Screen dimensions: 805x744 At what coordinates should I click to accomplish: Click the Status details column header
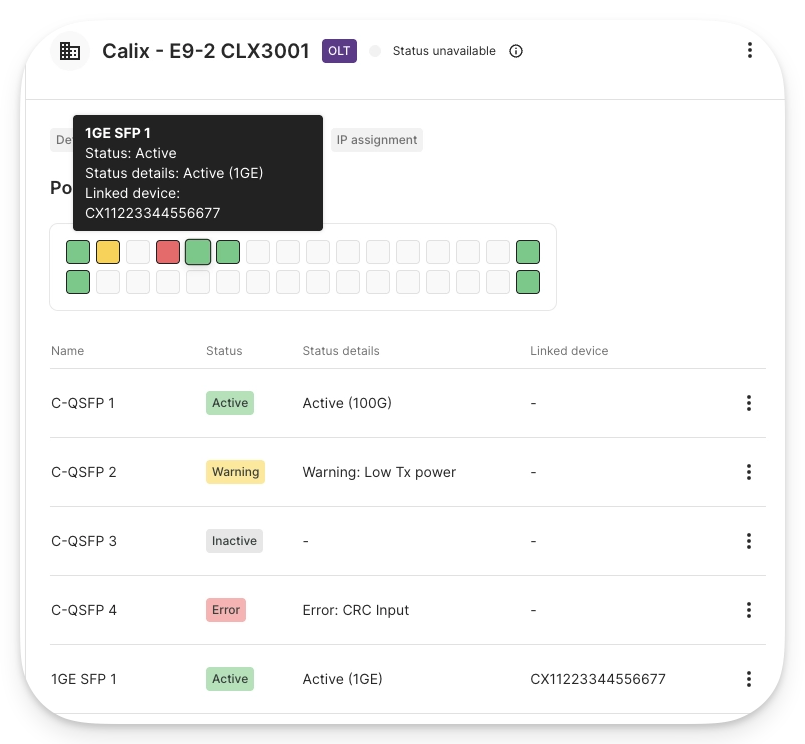point(341,351)
